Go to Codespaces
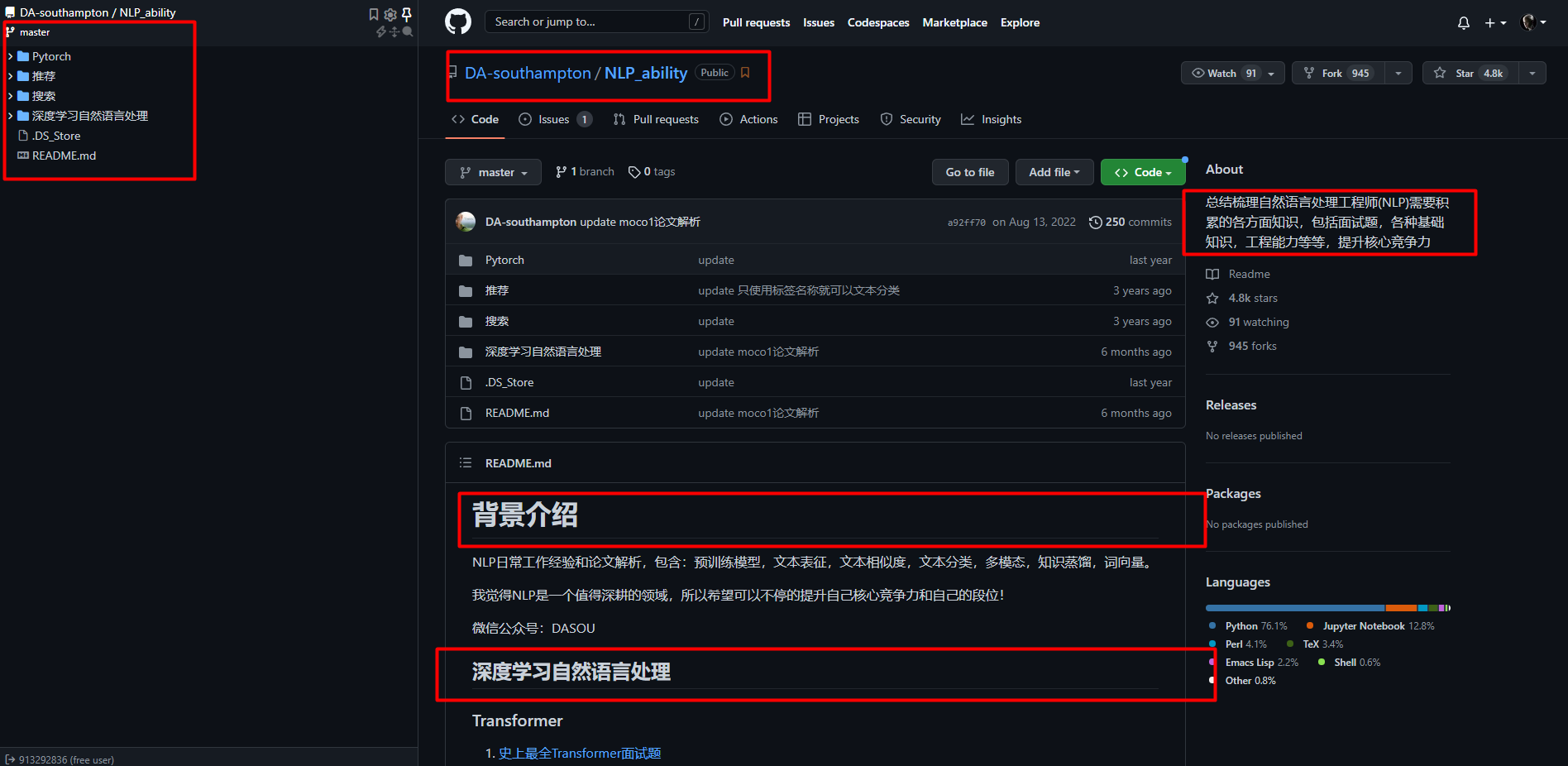This screenshot has width=1568, height=766. pos(878,22)
